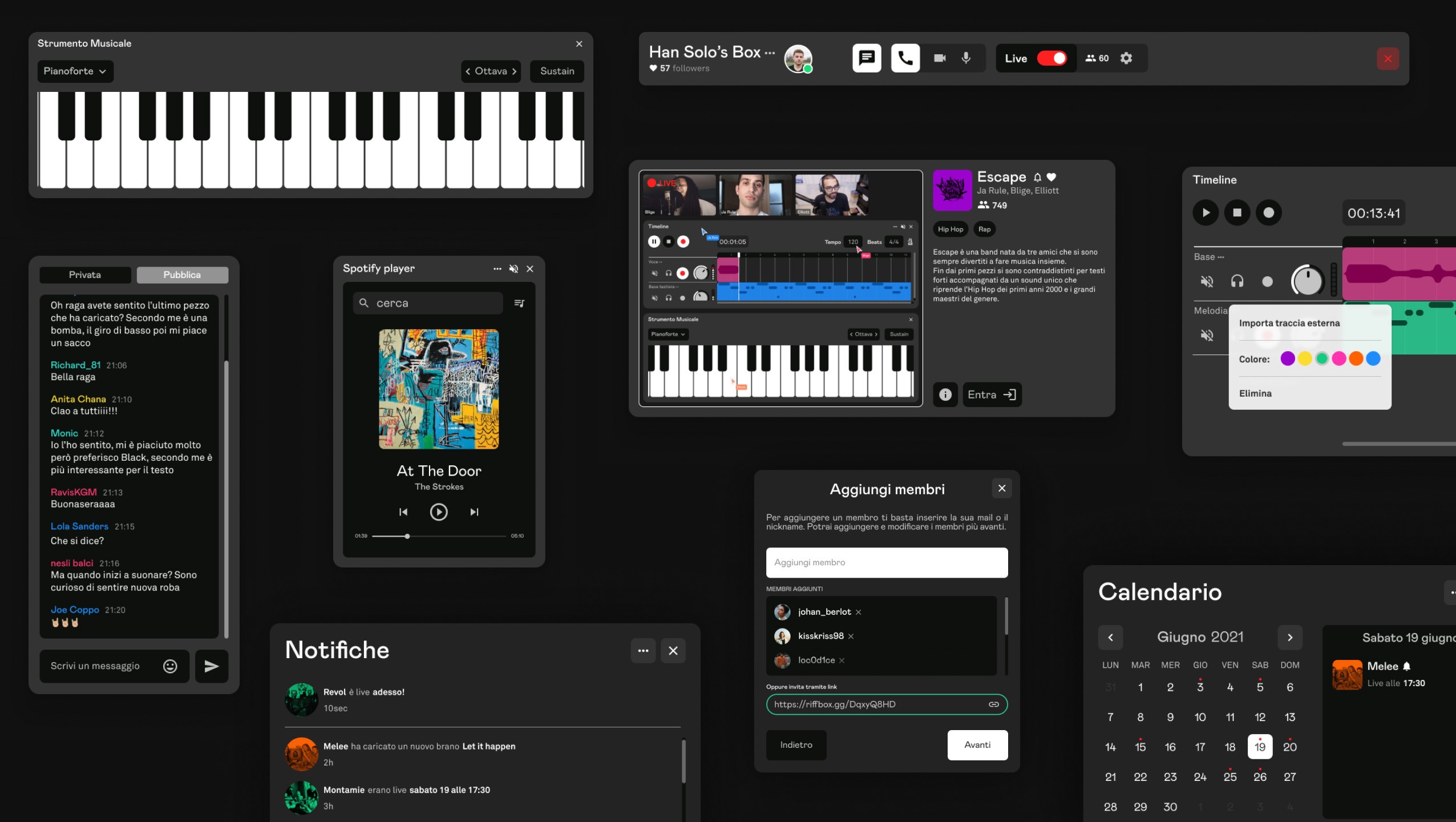1456x822 pixels.
Task: Shift the Ottava up one octave
Action: (x=514, y=71)
